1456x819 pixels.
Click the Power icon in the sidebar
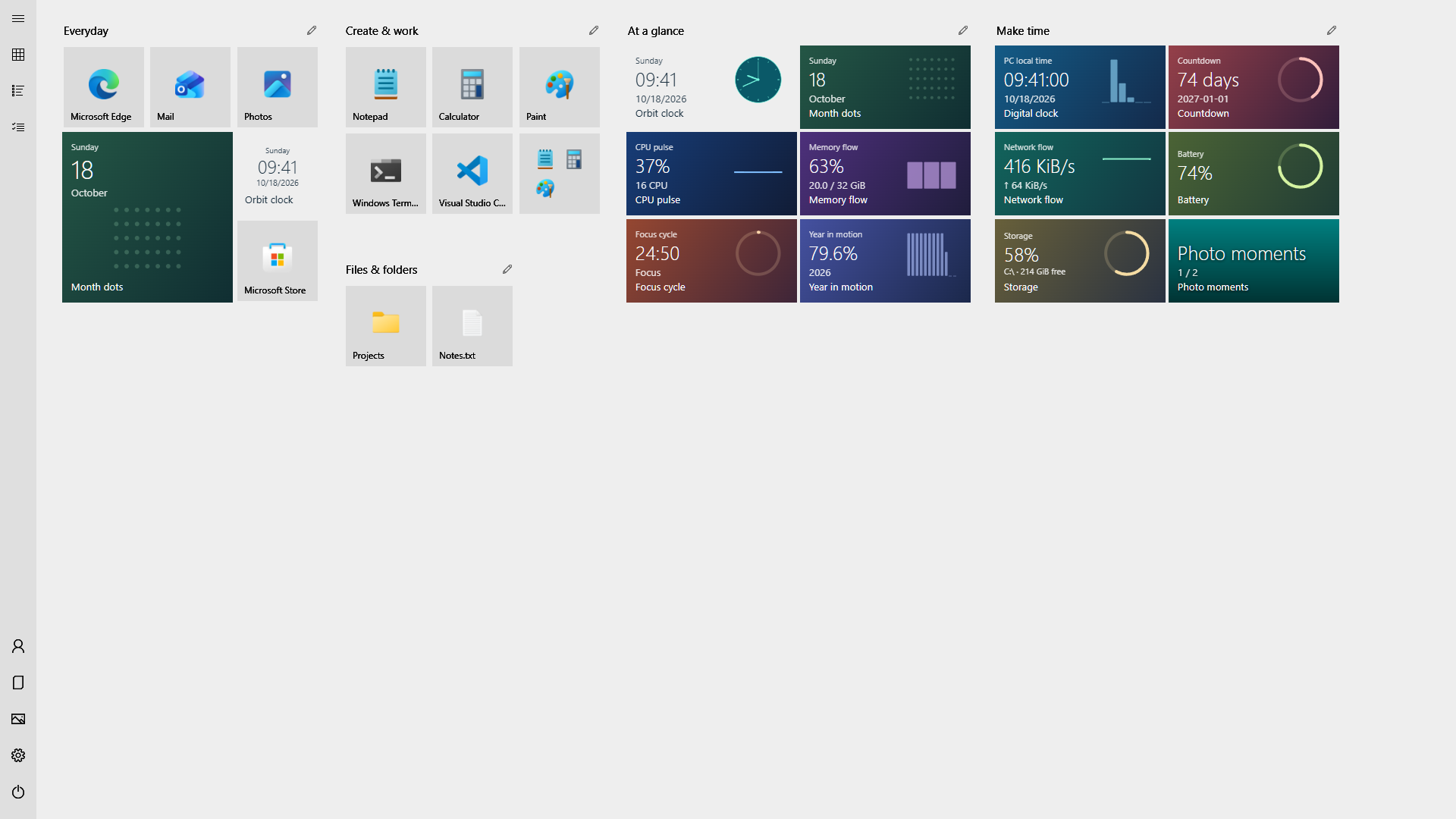(x=18, y=792)
